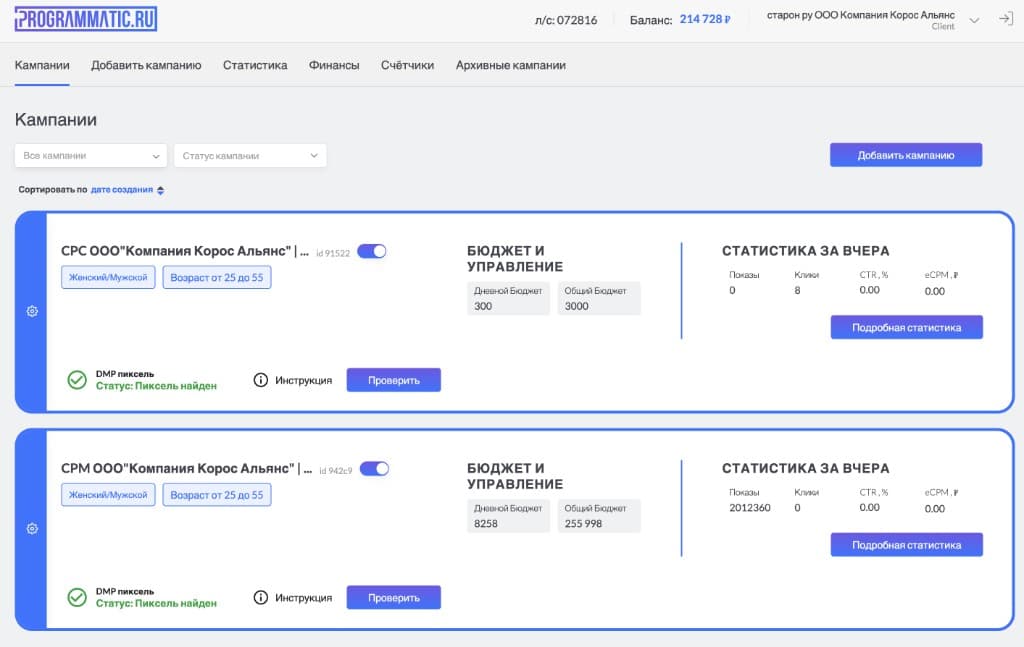Open the Все кампании dropdown
Viewport: 1024px width, 647px height.
(91, 155)
